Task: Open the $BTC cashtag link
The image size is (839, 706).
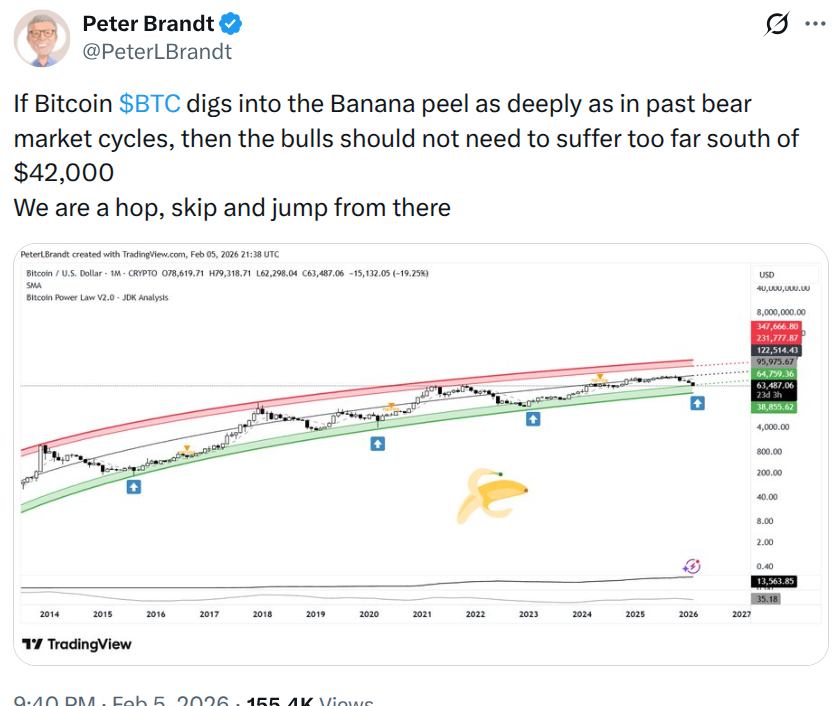Action: [x=149, y=103]
